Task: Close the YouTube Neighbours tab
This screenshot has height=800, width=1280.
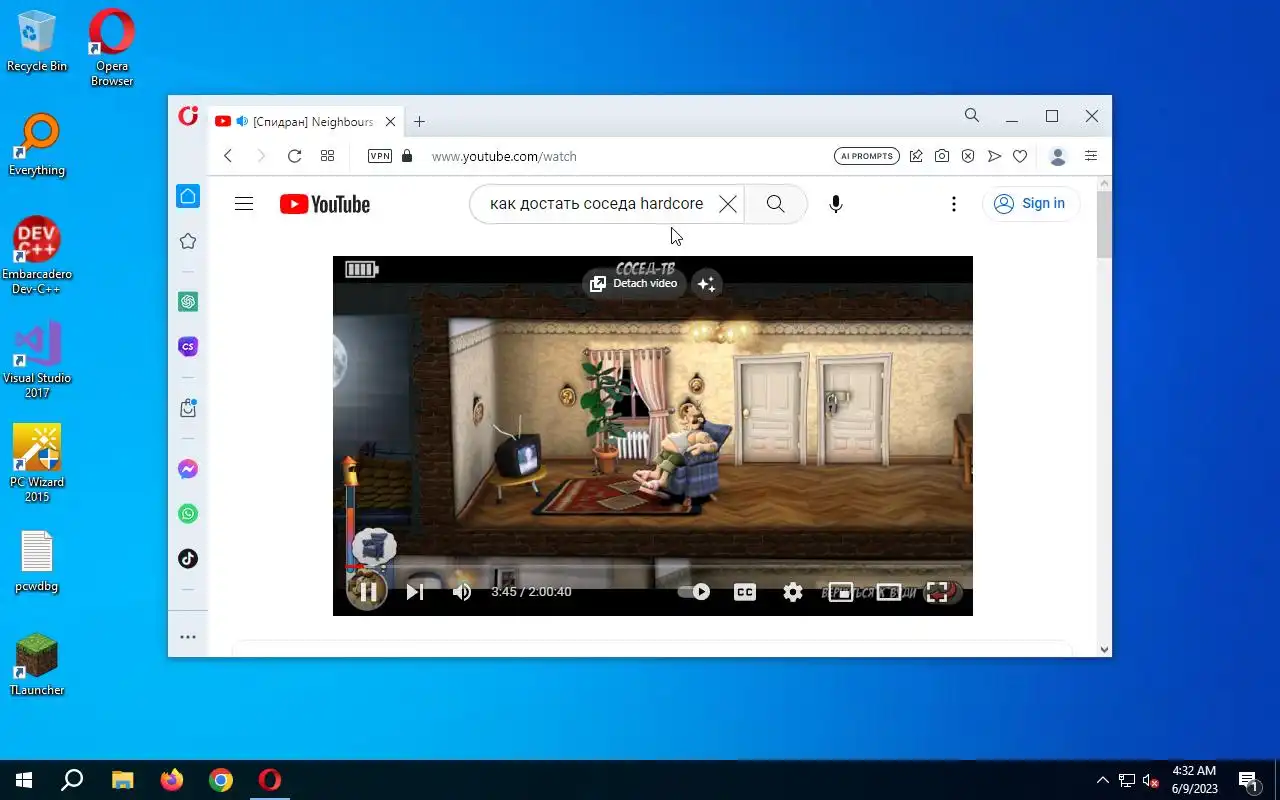Action: pyautogui.click(x=390, y=121)
